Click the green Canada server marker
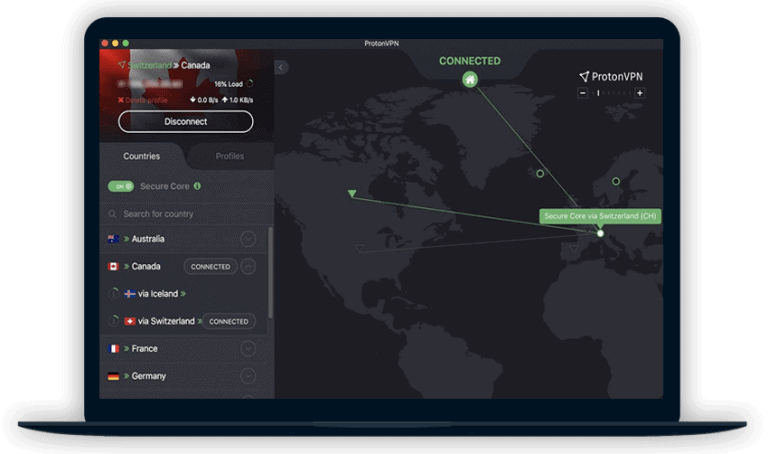The image size is (768, 454). (x=352, y=193)
